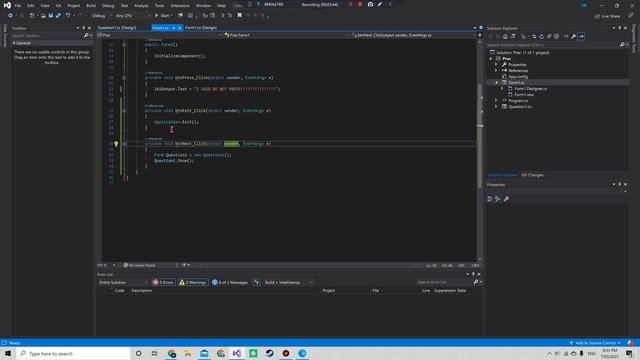Image resolution: width=640 pixels, height=360 pixels.
Task: Toggle the bookmark toolbar icon
Action: (240, 16)
